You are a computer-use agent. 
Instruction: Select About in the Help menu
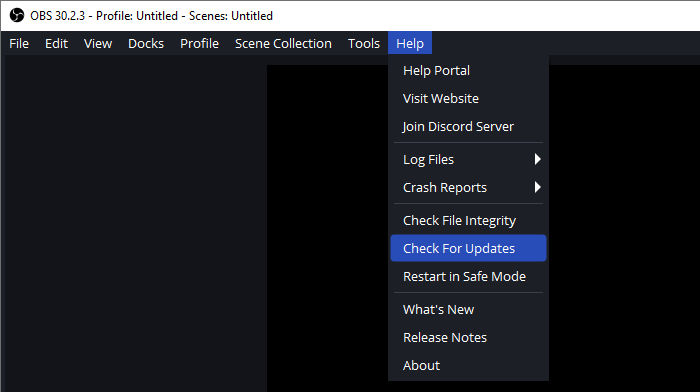click(x=468, y=365)
